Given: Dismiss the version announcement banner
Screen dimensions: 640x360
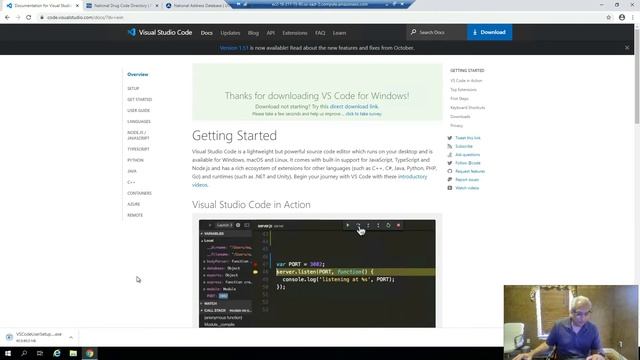Looking at the screenshot, I should pyautogui.click(x=627, y=48).
